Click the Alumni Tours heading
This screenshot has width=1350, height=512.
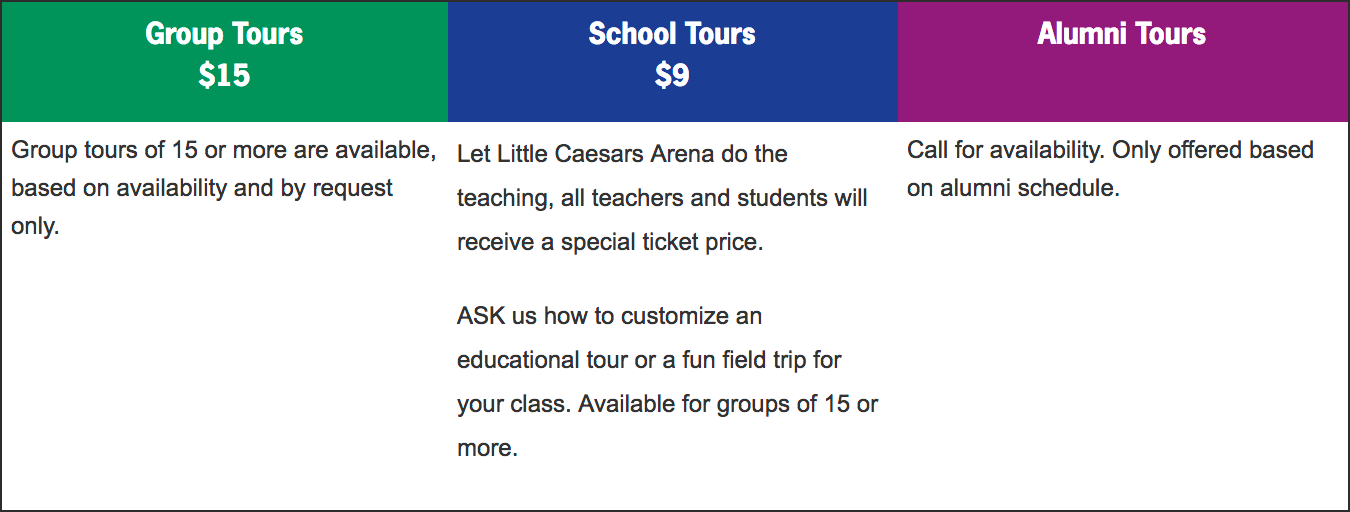point(1122,34)
